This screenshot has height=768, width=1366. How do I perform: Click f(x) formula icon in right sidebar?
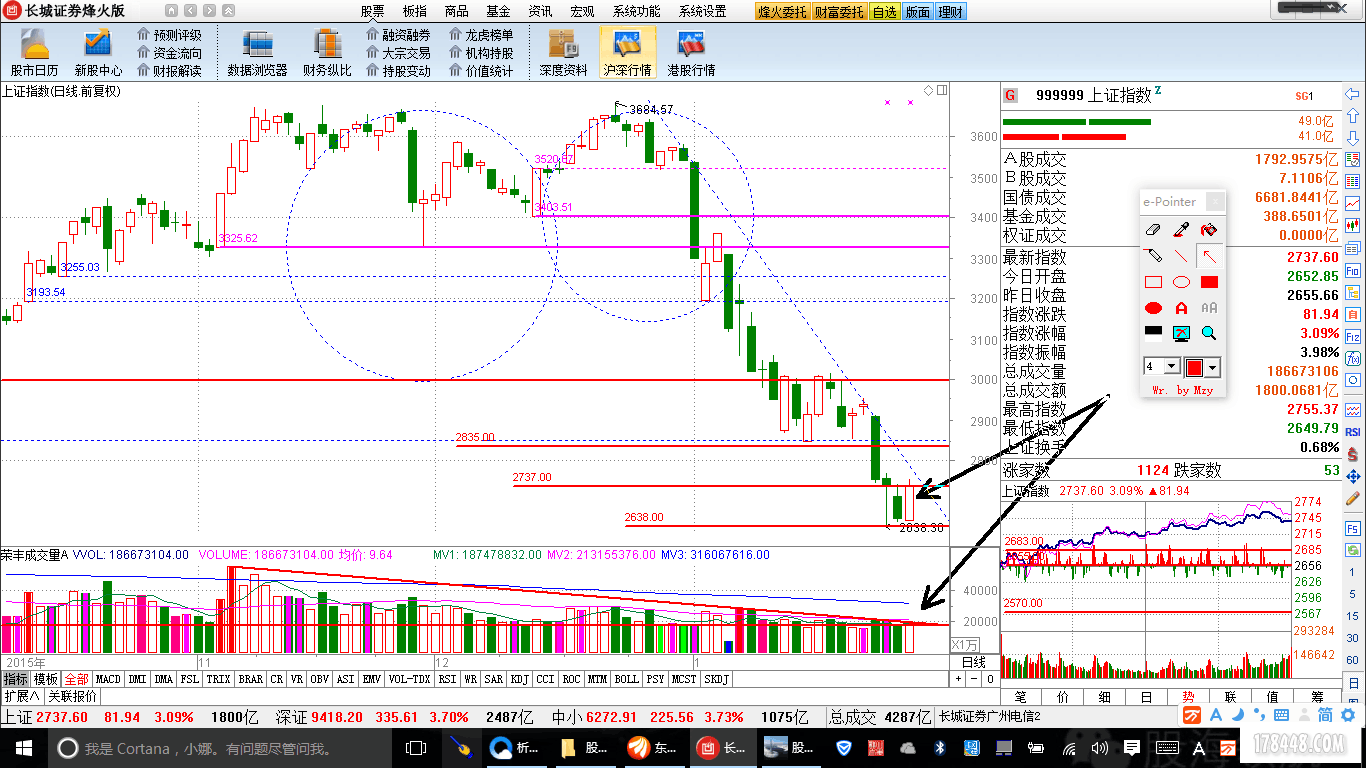(x=1352, y=358)
